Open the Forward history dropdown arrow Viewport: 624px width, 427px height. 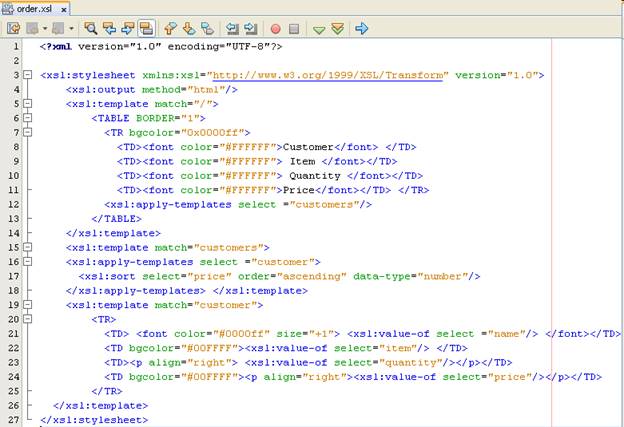(x=71, y=28)
